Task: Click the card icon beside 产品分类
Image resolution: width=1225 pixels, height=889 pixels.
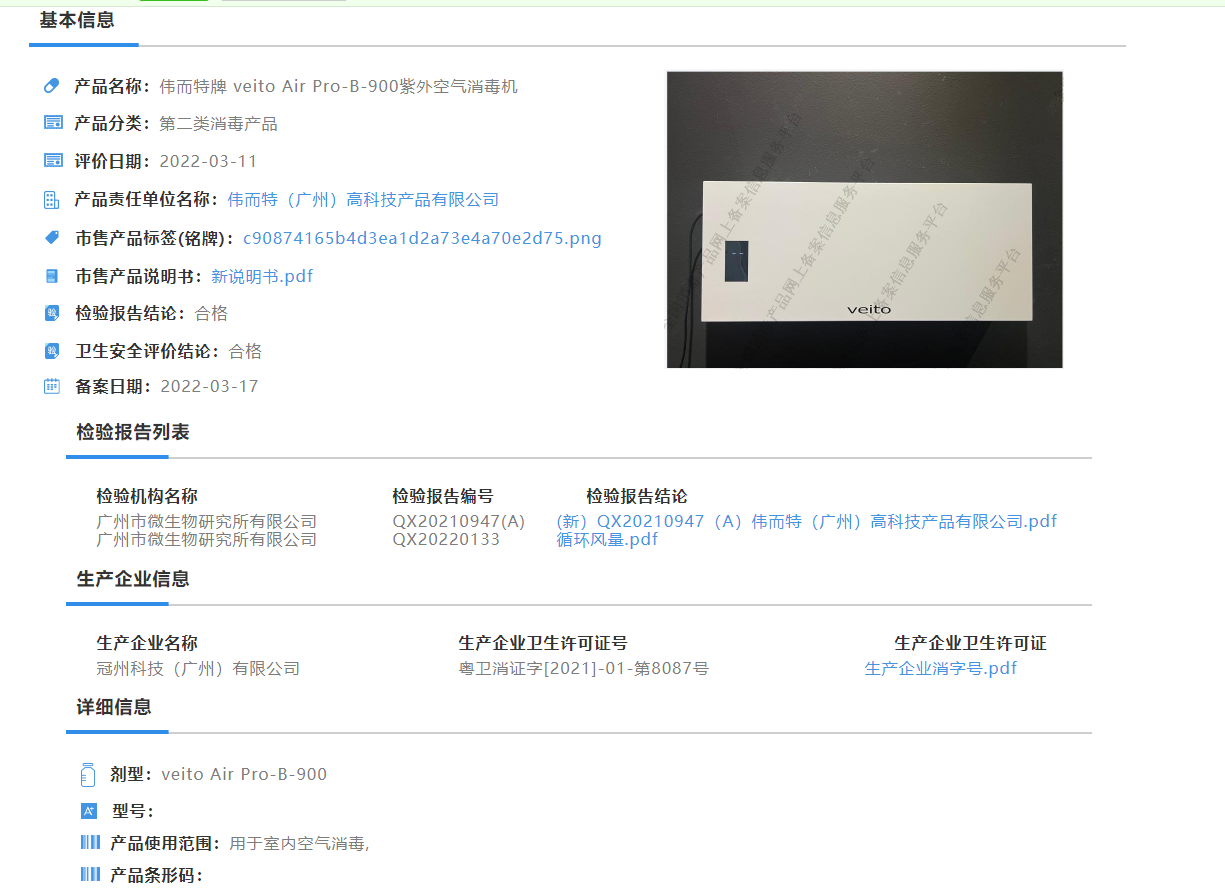Action: coord(53,123)
